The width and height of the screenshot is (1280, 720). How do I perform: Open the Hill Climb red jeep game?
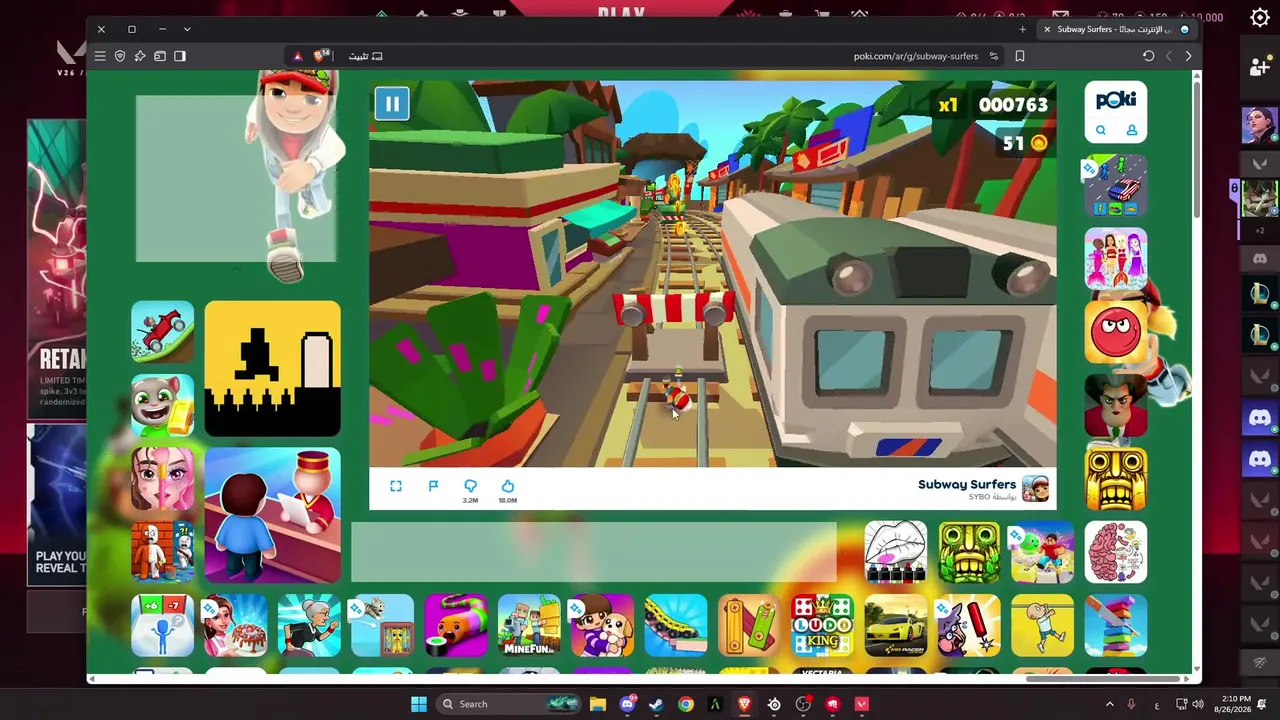[x=163, y=331]
